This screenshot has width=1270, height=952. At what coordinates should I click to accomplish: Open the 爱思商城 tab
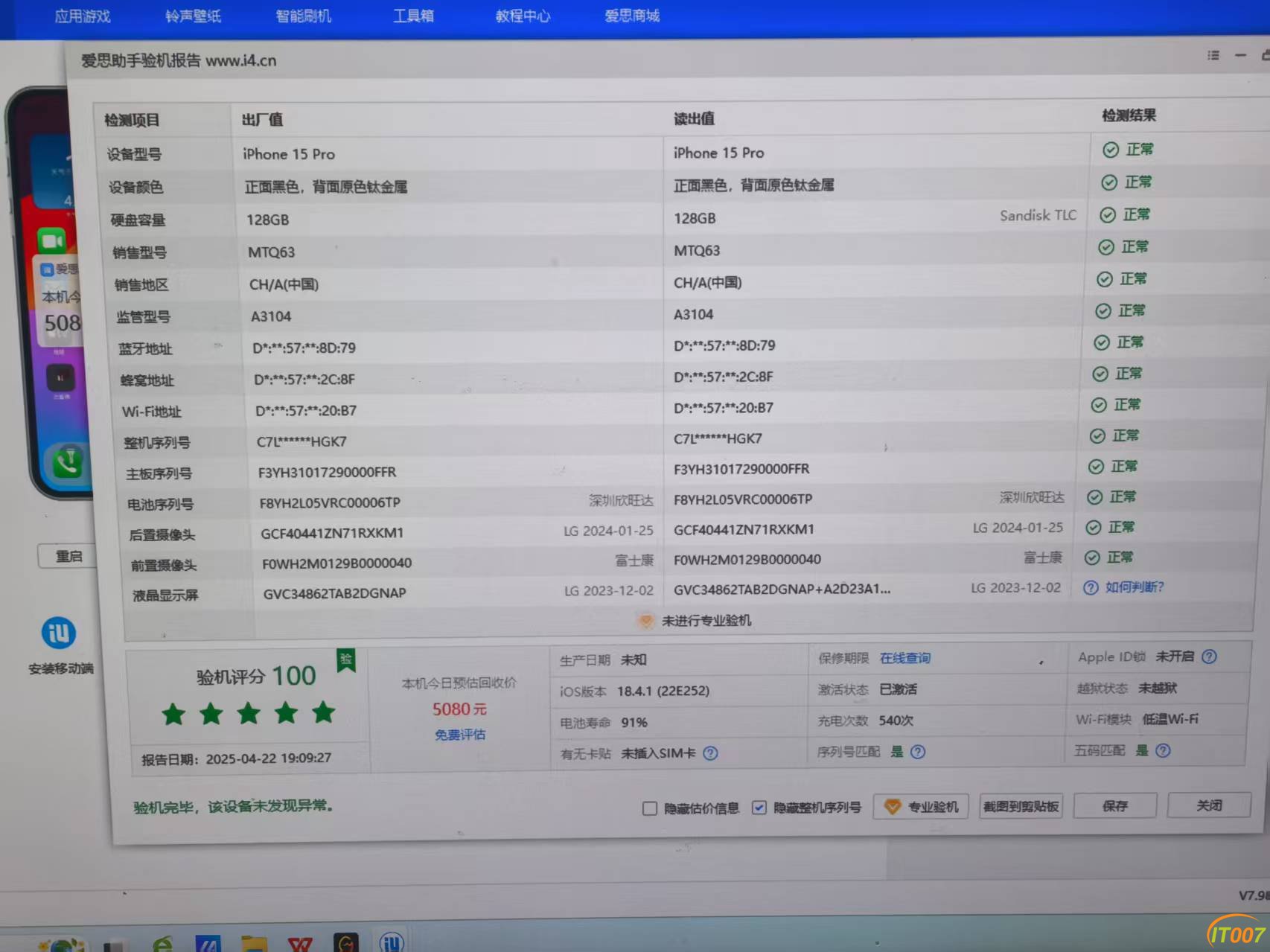[632, 16]
